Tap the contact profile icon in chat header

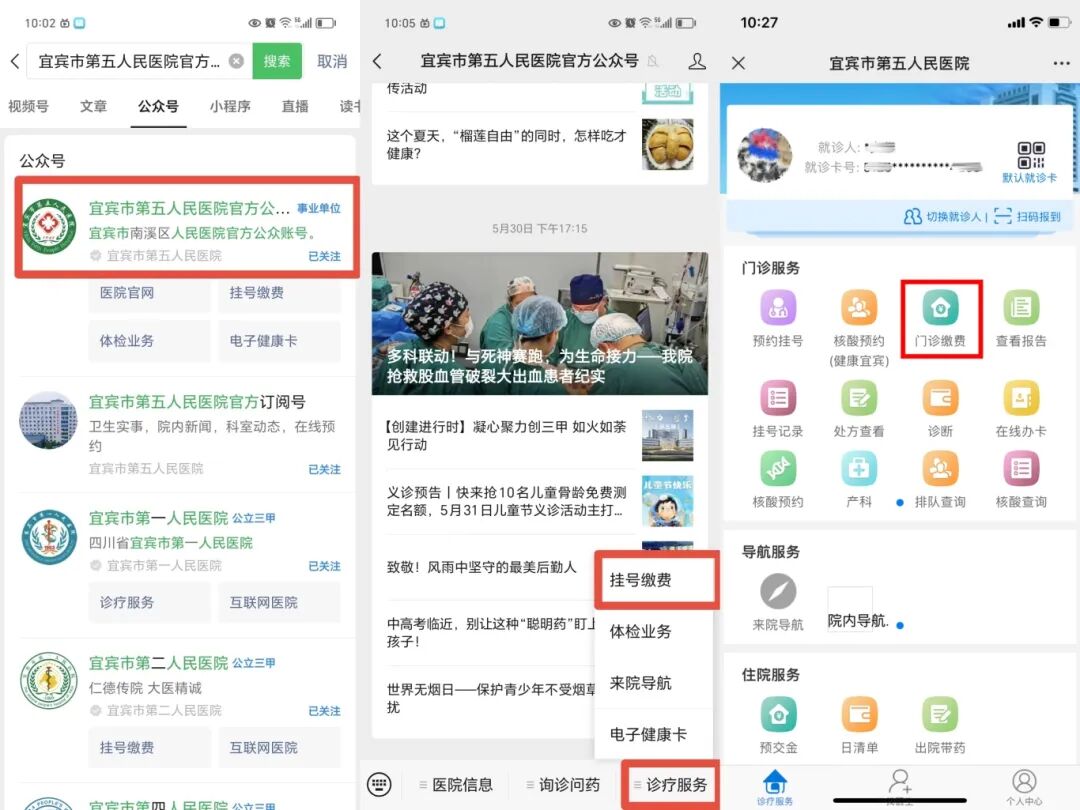click(x=697, y=62)
